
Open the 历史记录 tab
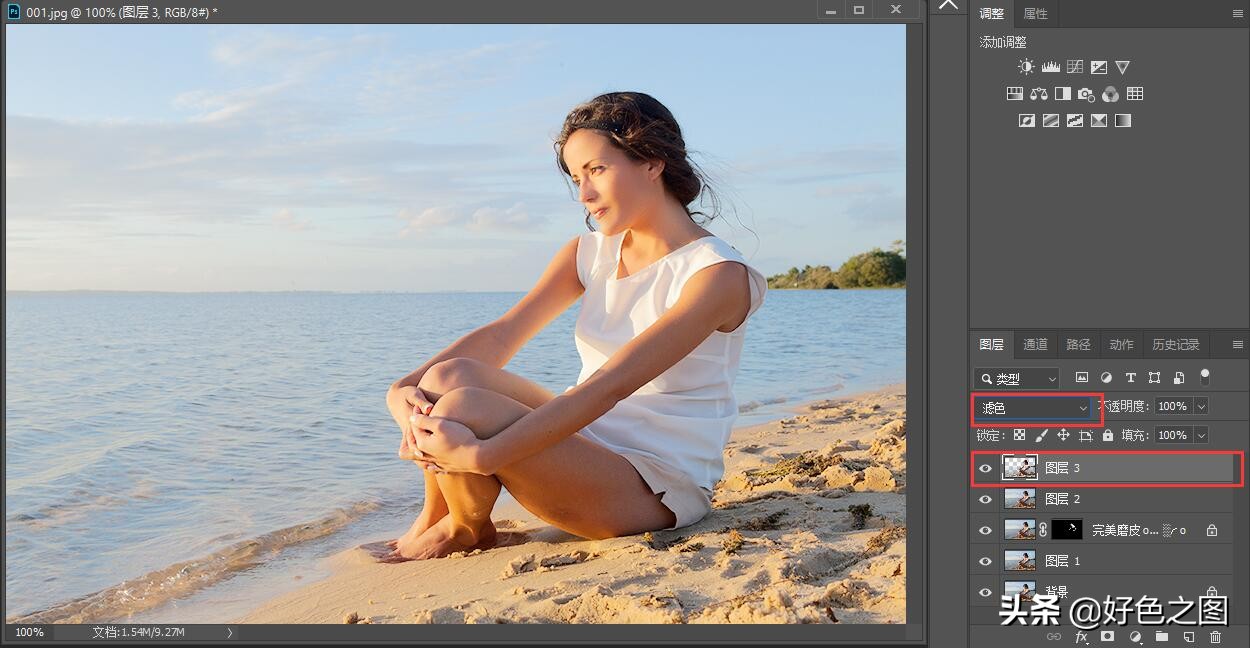pos(1175,344)
